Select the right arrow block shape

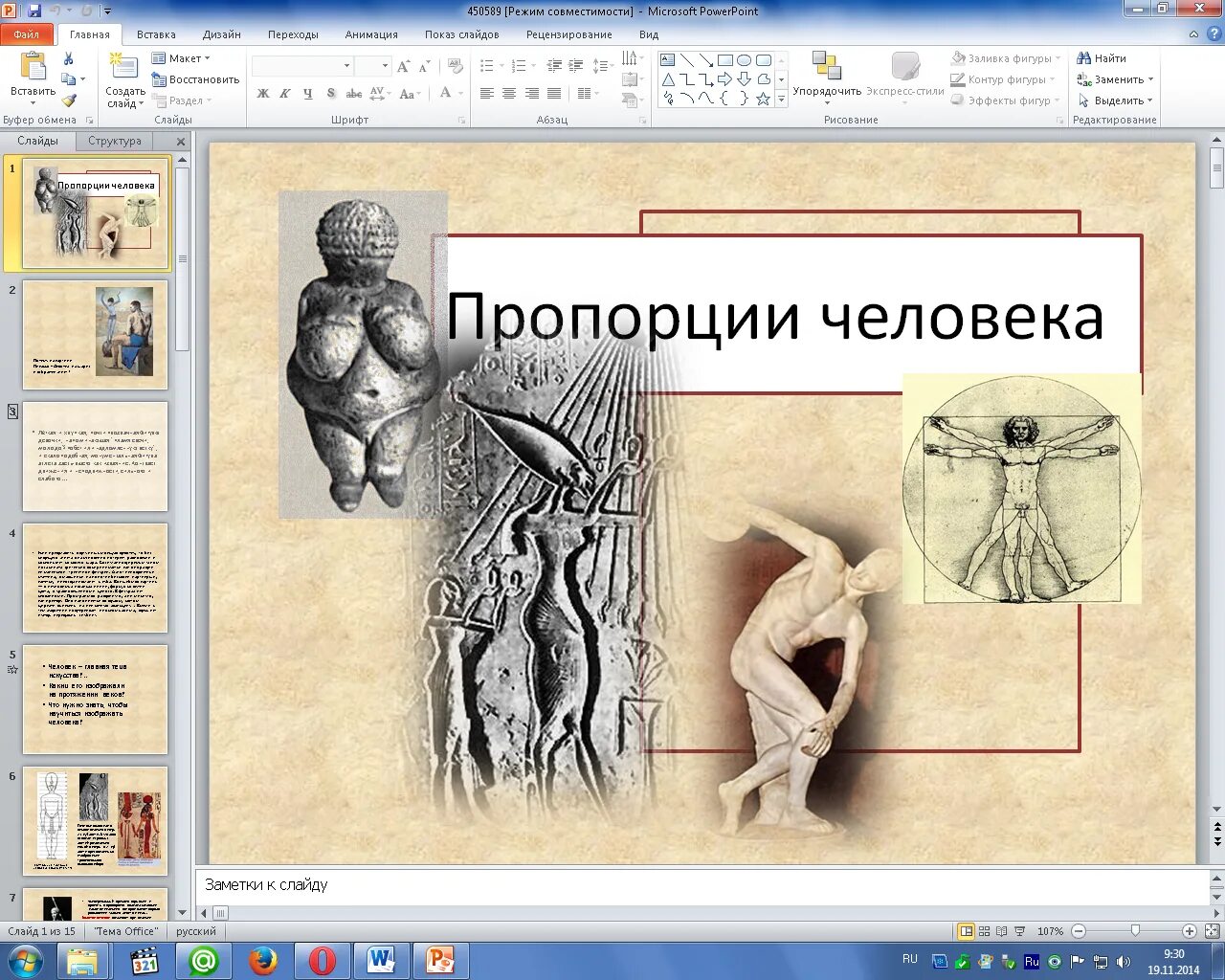pyautogui.click(x=724, y=79)
